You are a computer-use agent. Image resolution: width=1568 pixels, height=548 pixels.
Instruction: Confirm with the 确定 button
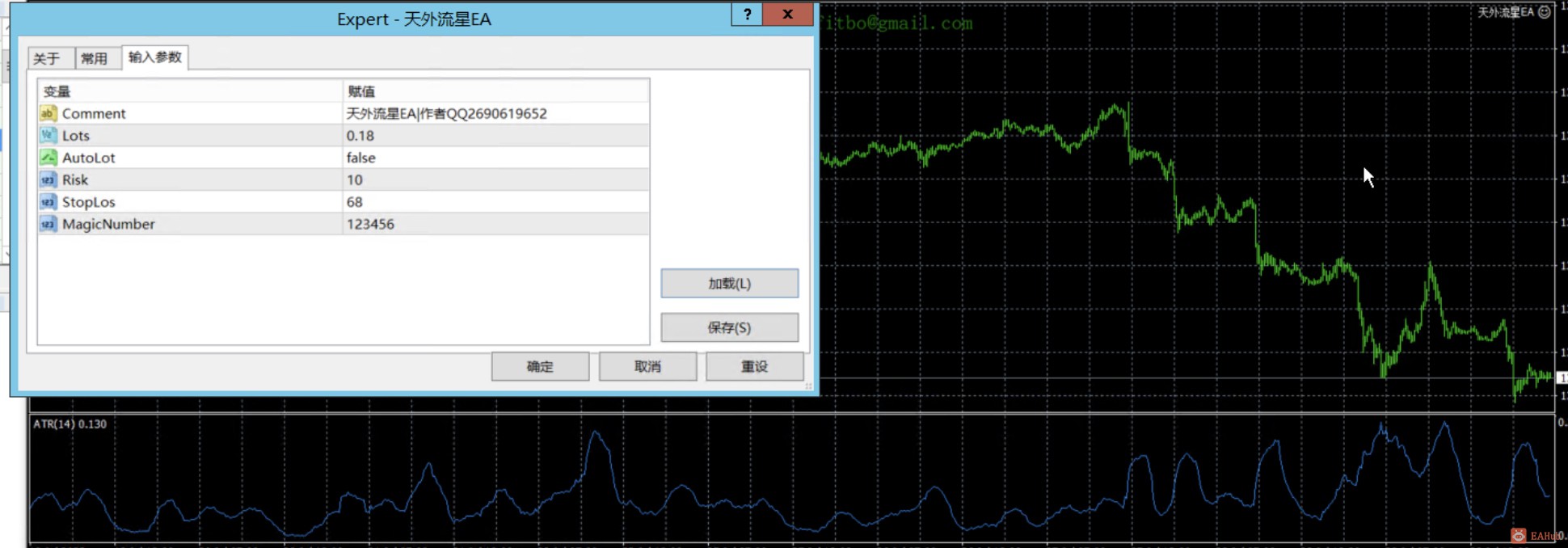click(x=540, y=366)
